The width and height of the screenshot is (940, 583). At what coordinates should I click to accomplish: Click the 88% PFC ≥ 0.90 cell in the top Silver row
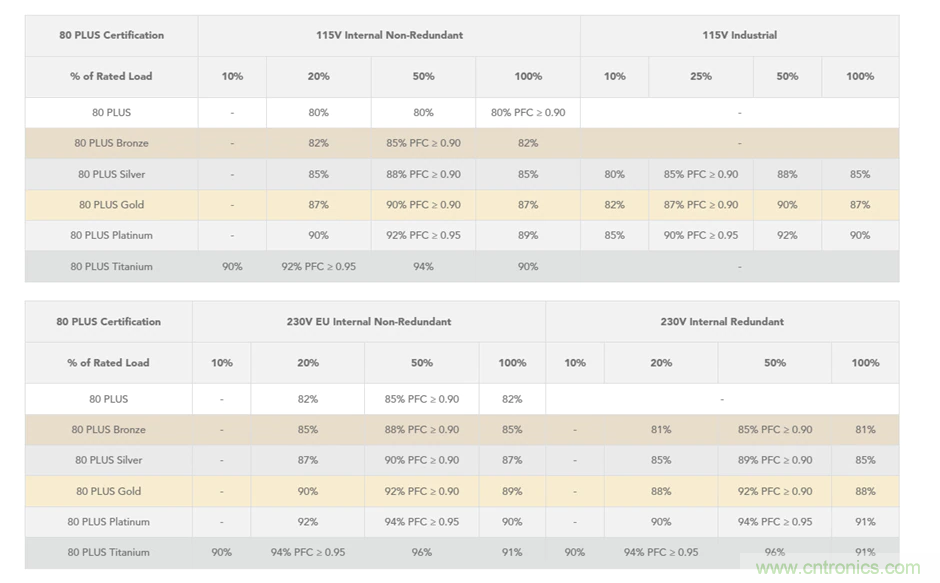(x=423, y=174)
